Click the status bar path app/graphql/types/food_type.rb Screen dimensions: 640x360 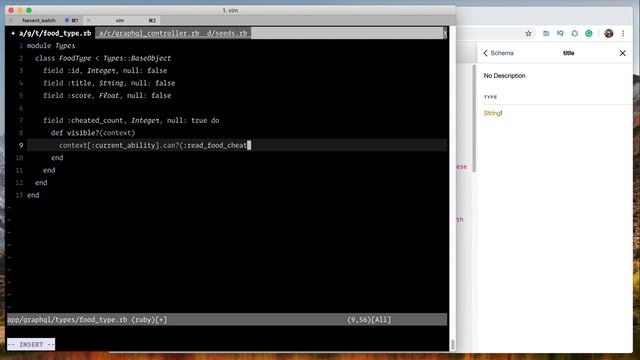(x=67, y=320)
